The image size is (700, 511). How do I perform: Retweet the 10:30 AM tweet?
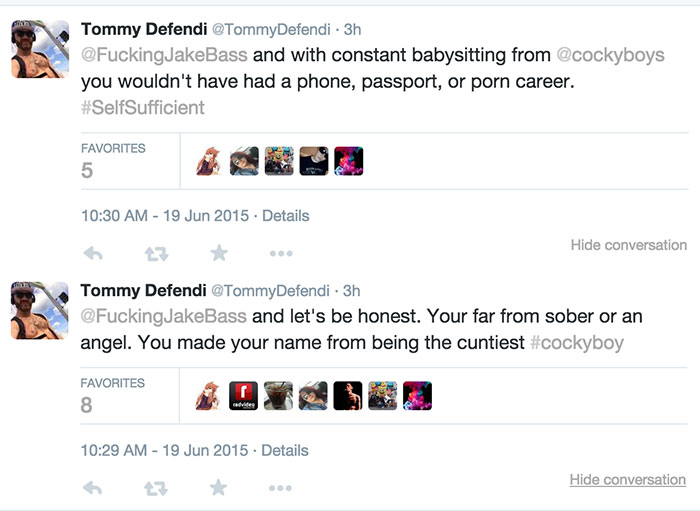coord(156,254)
